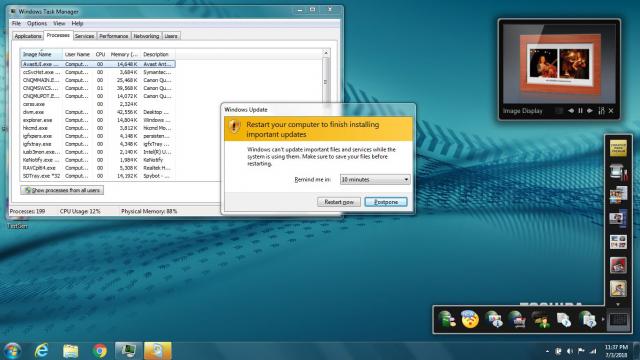This screenshot has height=360, width=640.
Task: Click the Task Manager process list scrollbar
Action: (x=325, y=82)
